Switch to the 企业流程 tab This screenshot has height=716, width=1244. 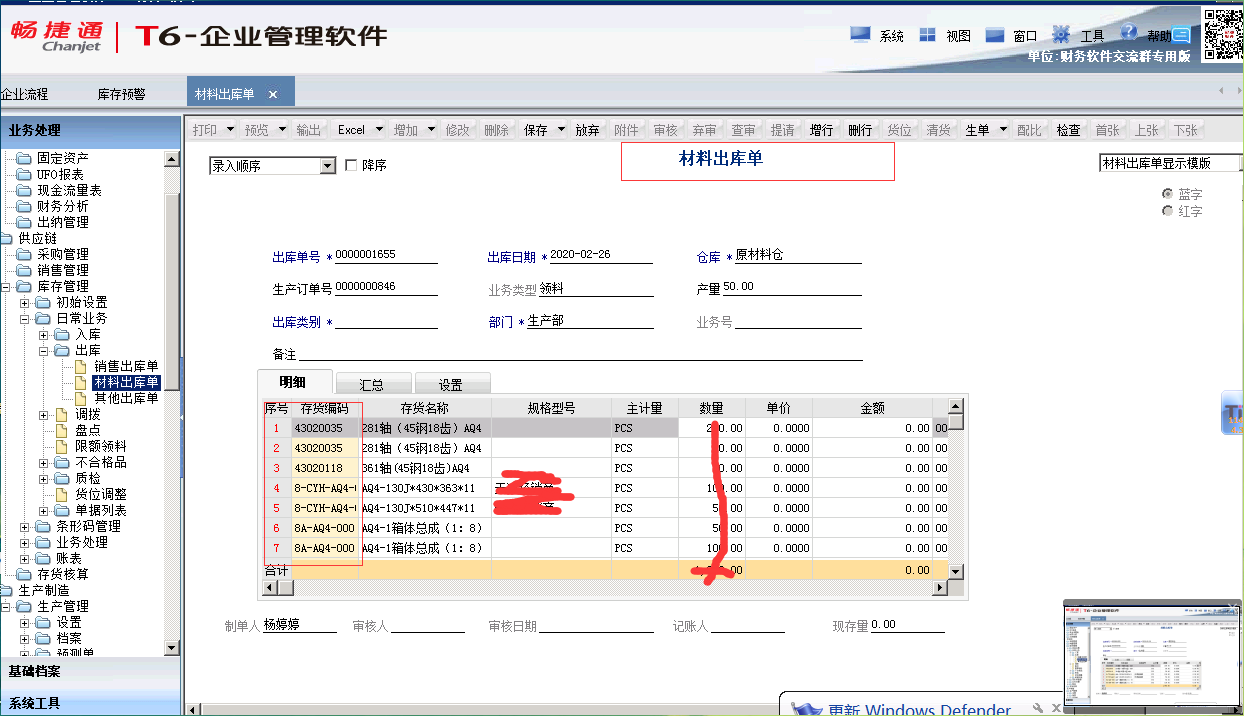click(24, 94)
